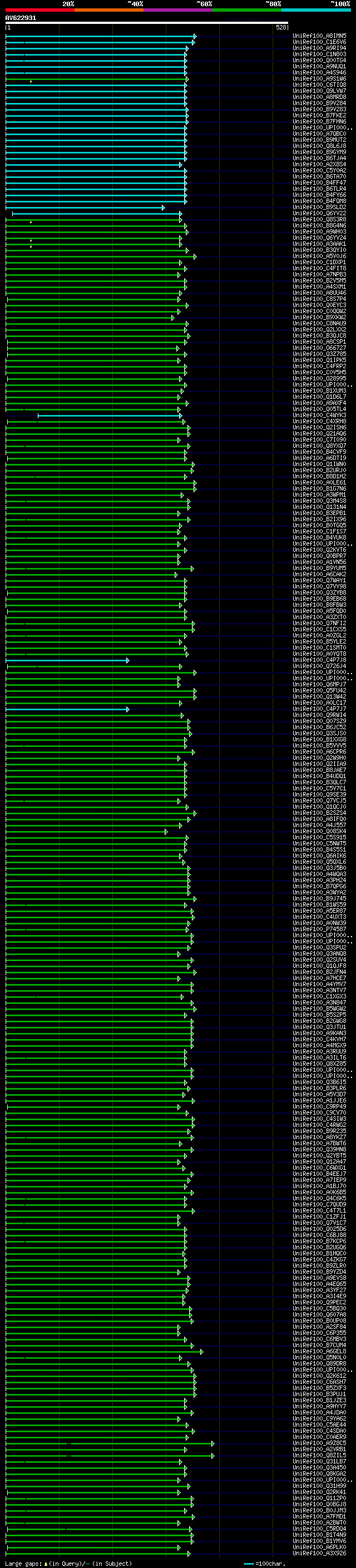Click the UniRef100_A3PH24 label
The width and height of the screenshot is (356, 1568).
click(x=319, y=881)
